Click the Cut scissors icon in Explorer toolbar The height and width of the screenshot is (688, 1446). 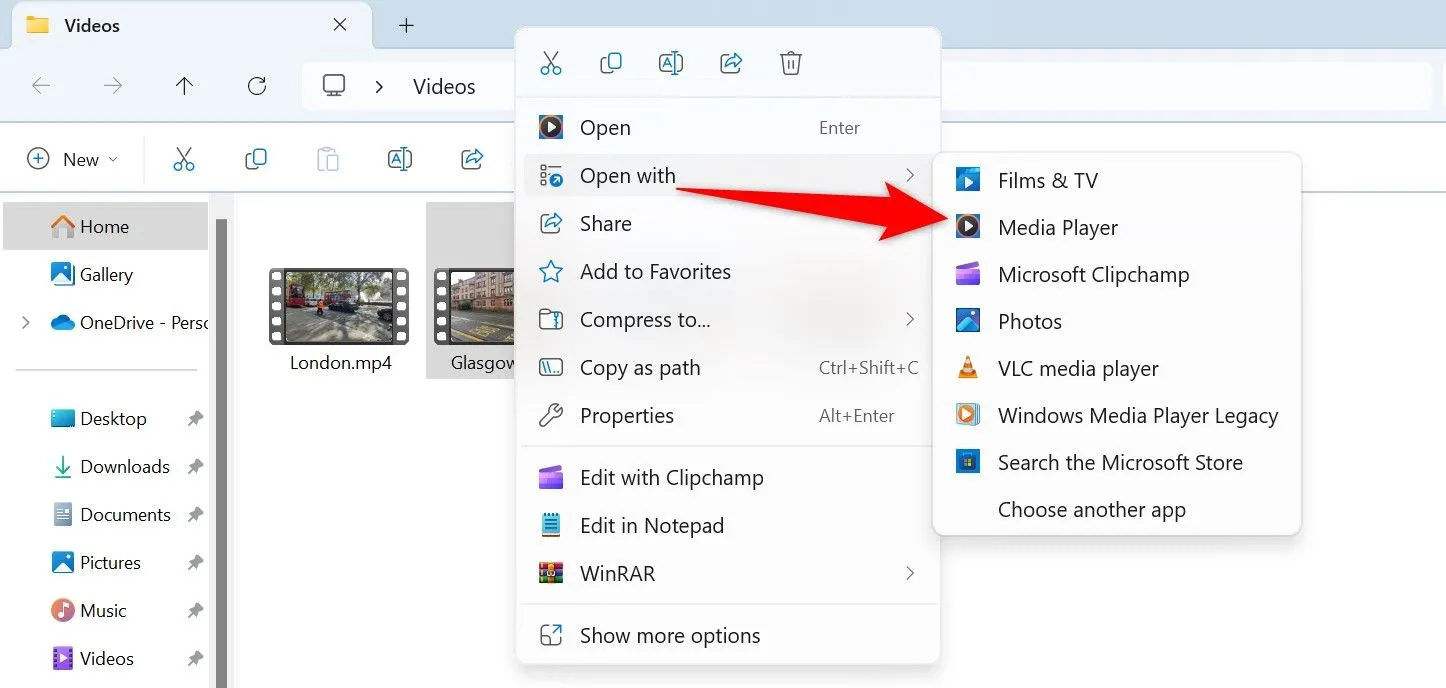click(184, 159)
